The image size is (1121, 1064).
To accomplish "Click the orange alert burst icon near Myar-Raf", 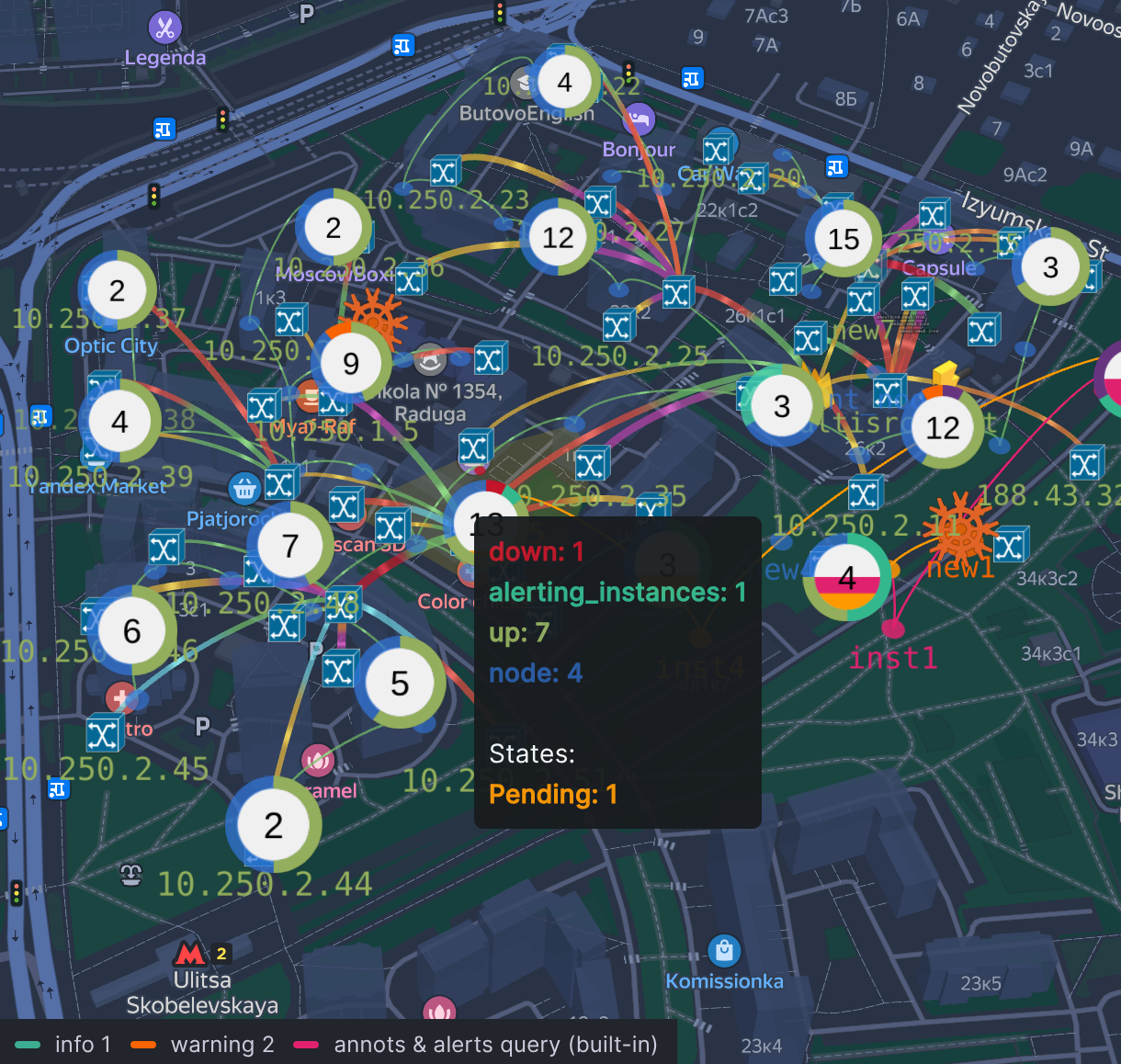I will point(375,321).
